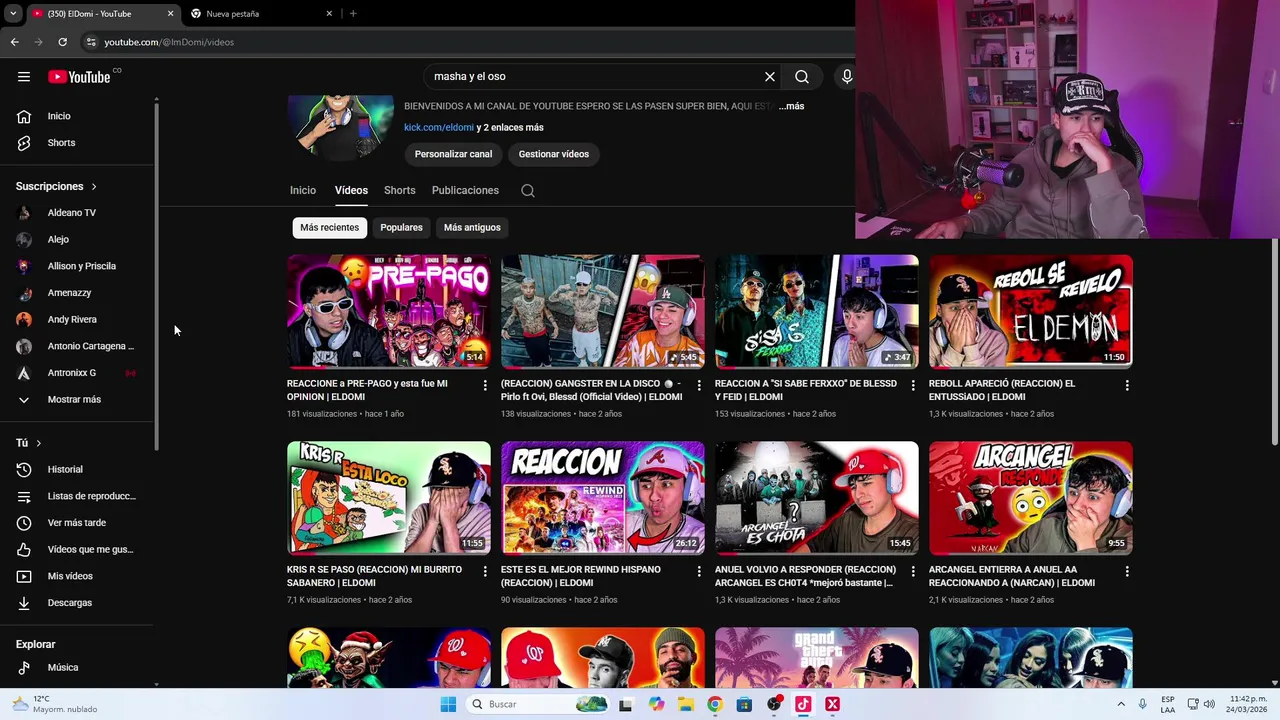The width and height of the screenshot is (1280, 720).
Task: Open video title KRIS R SE PASO (REACCION)
Action: coord(374,576)
